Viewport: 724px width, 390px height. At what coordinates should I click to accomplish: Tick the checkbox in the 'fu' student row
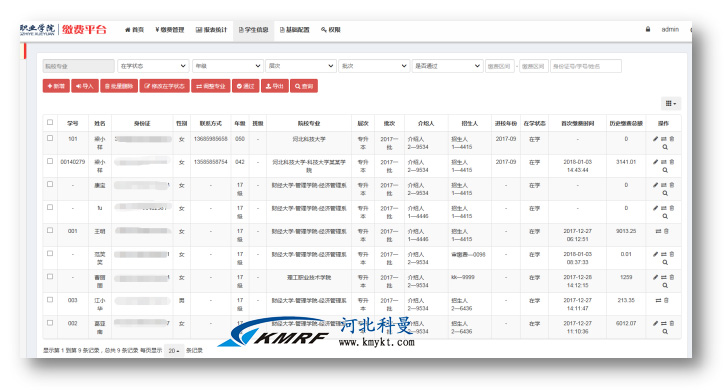coord(50,207)
